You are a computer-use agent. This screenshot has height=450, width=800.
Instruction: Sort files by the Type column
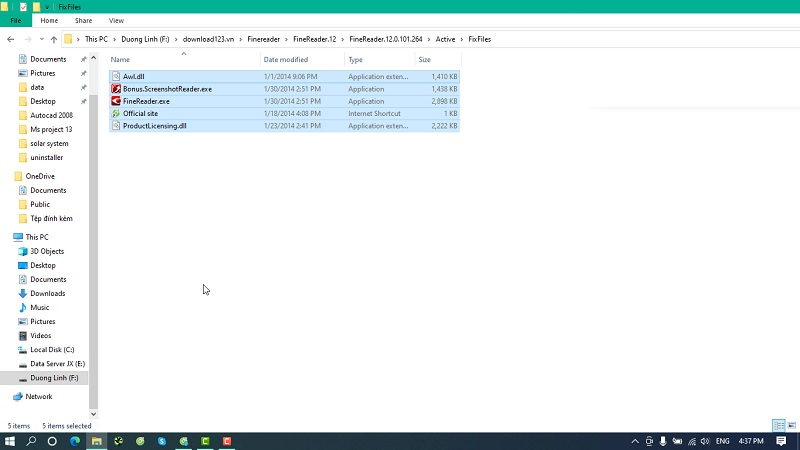[356, 60]
